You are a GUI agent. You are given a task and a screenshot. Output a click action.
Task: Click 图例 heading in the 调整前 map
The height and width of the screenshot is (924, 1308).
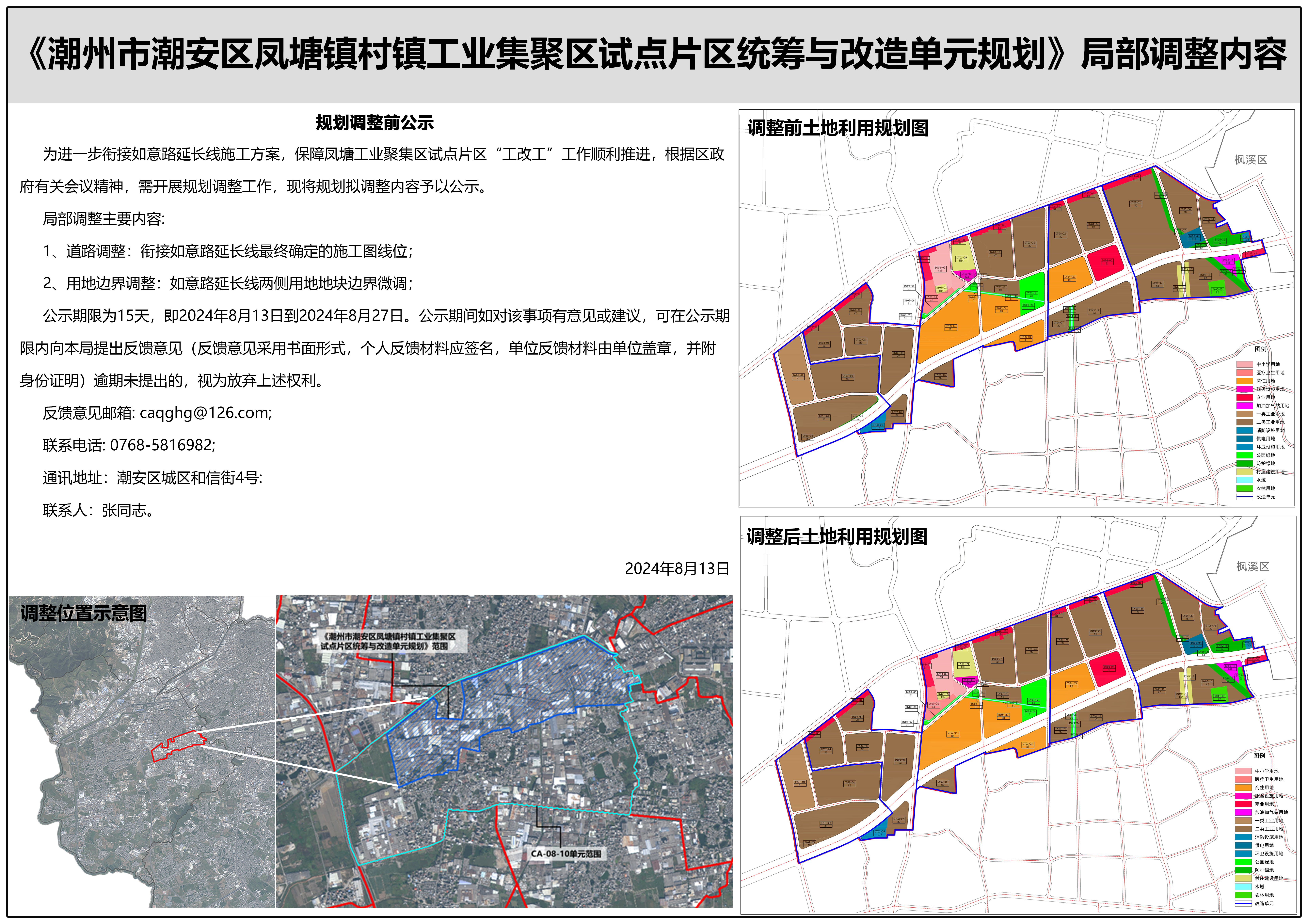coord(1261,349)
